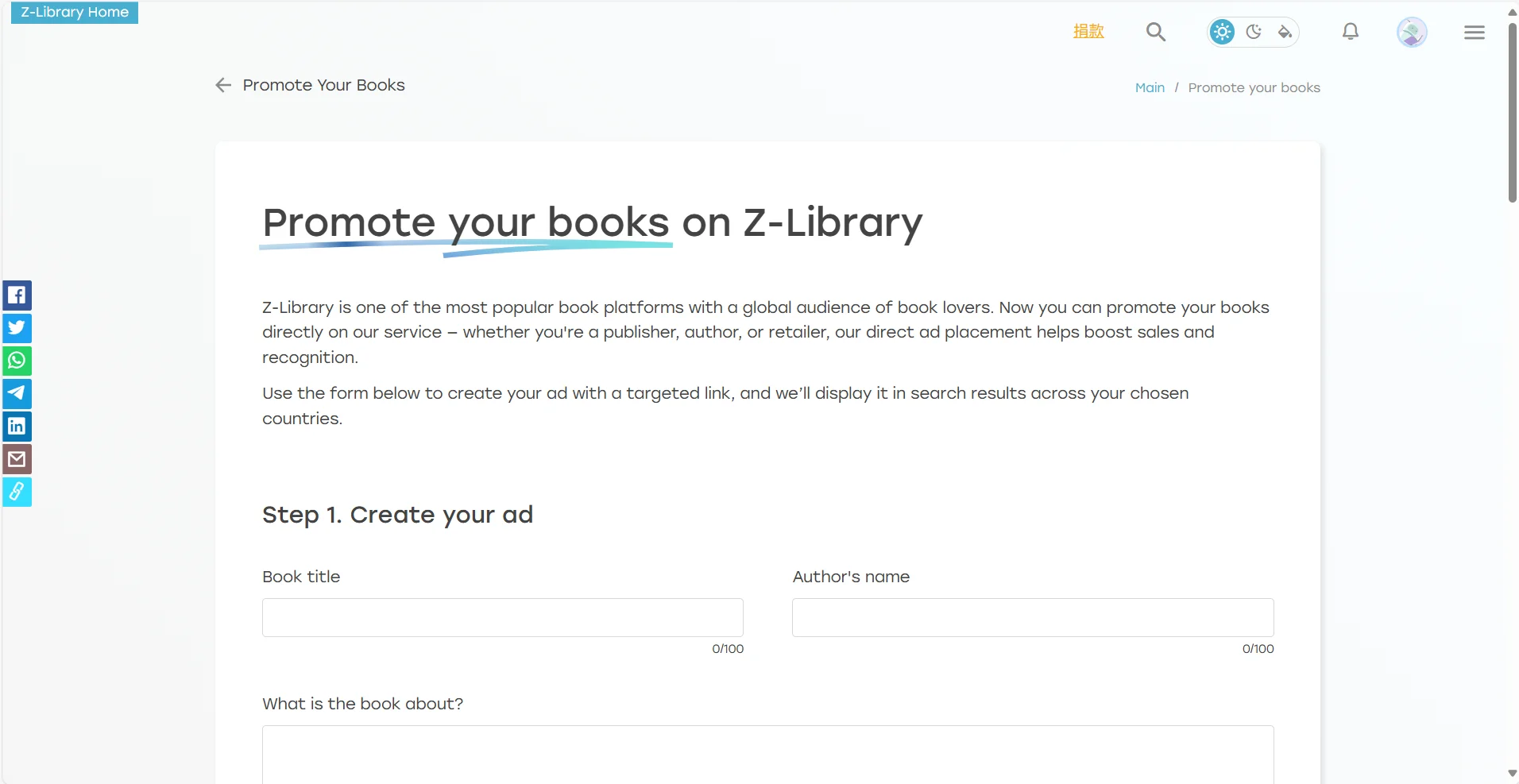Click the page vertical scrollbar thumb
The image size is (1519, 784).
(1513, 111)
